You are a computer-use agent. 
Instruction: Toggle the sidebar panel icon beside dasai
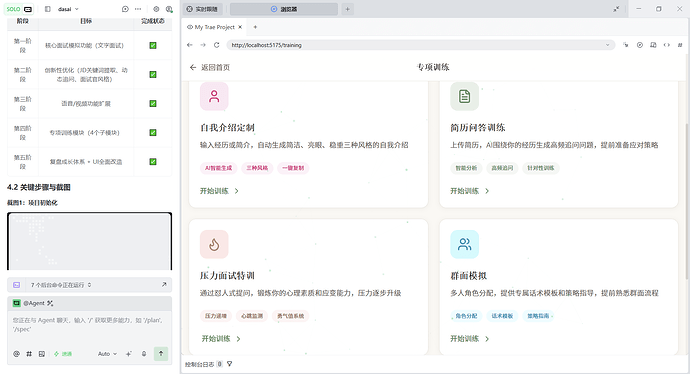click(48, 9)
